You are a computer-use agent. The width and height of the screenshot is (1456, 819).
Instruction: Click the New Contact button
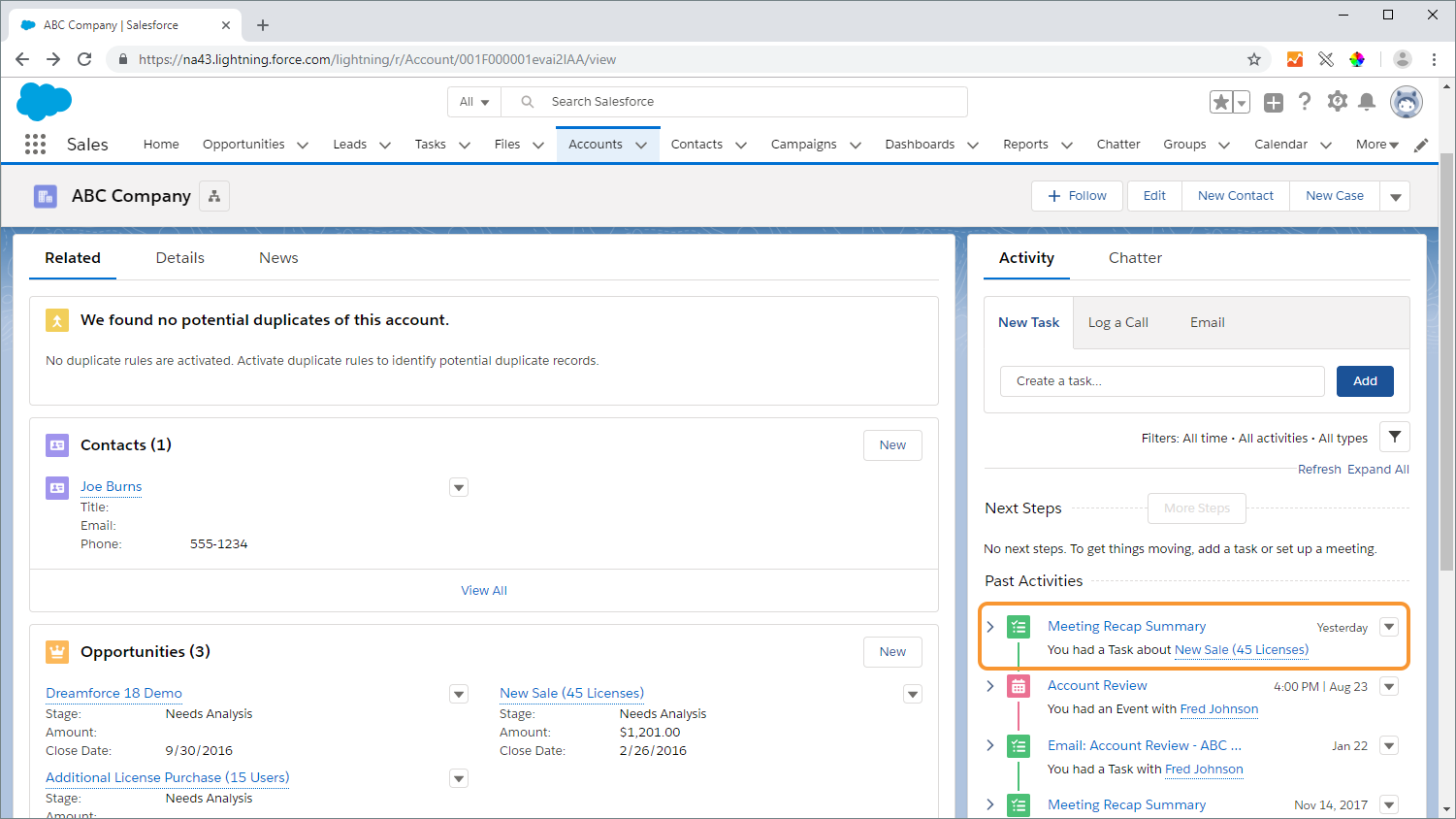click(x=1236, y=196)
